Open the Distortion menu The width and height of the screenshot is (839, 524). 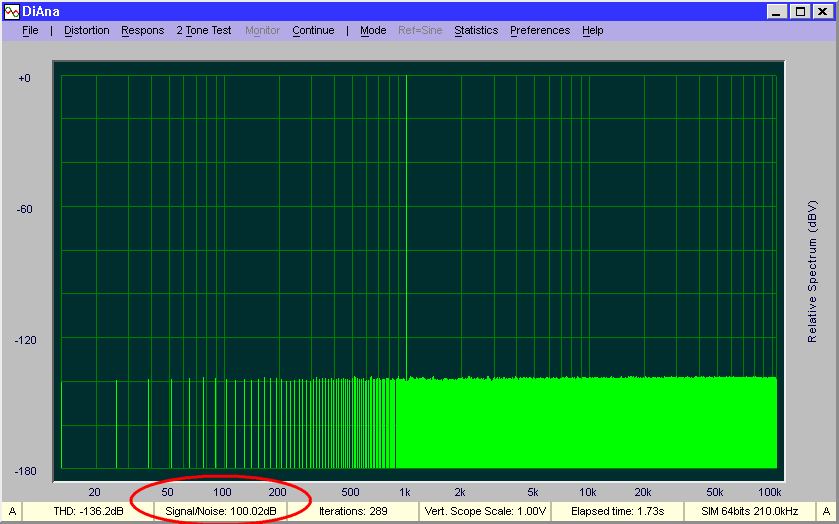point(87,31)
